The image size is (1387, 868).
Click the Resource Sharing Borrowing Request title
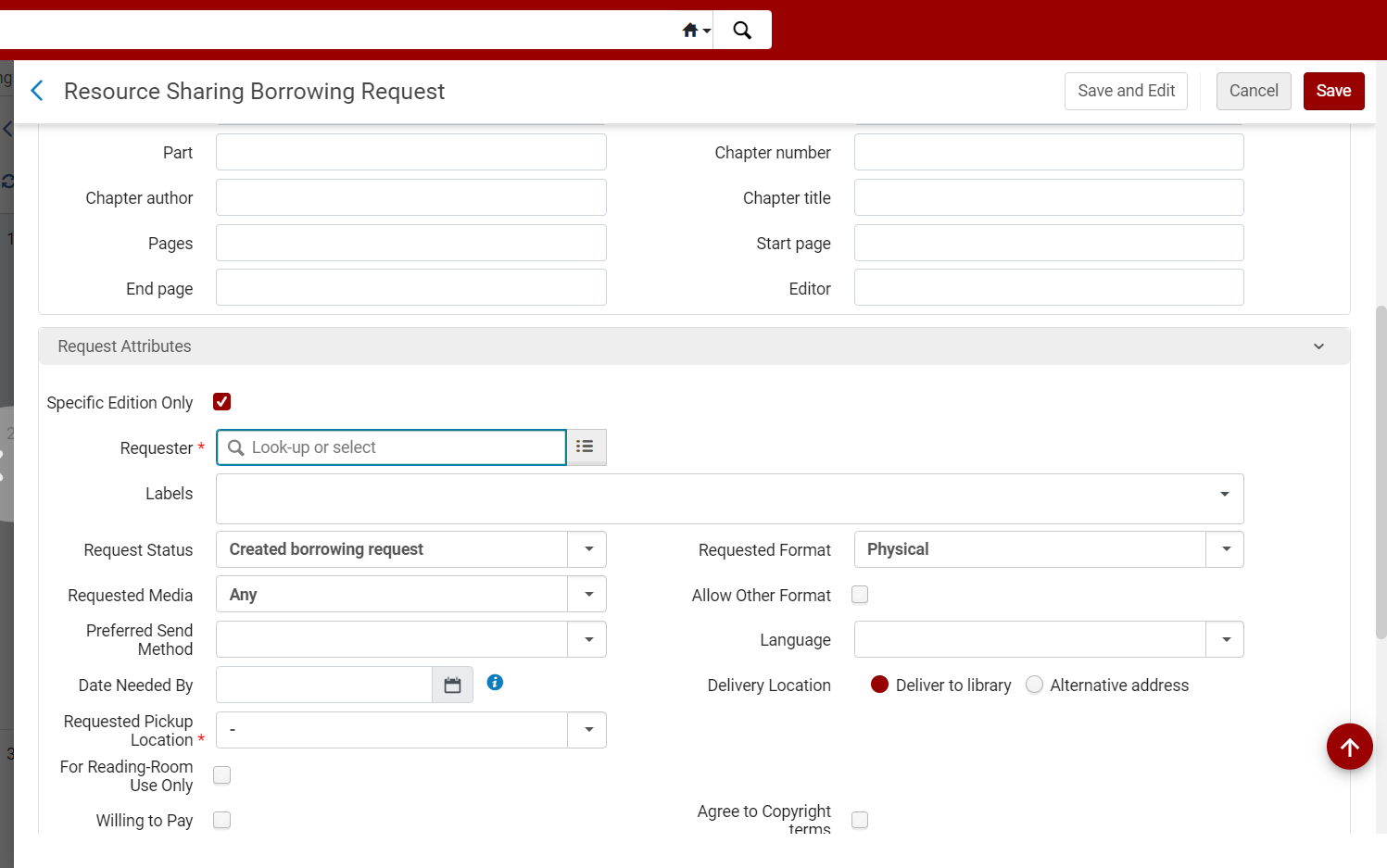[x=254, y=91]
